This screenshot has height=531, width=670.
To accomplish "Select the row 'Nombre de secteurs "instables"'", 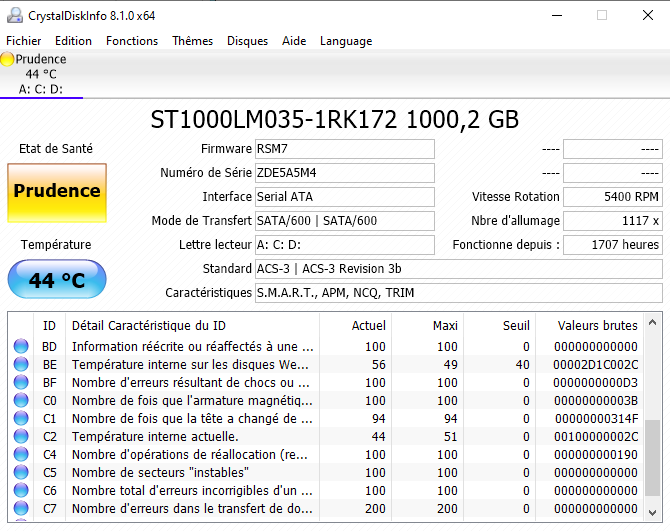I will [x=326, y=472].
